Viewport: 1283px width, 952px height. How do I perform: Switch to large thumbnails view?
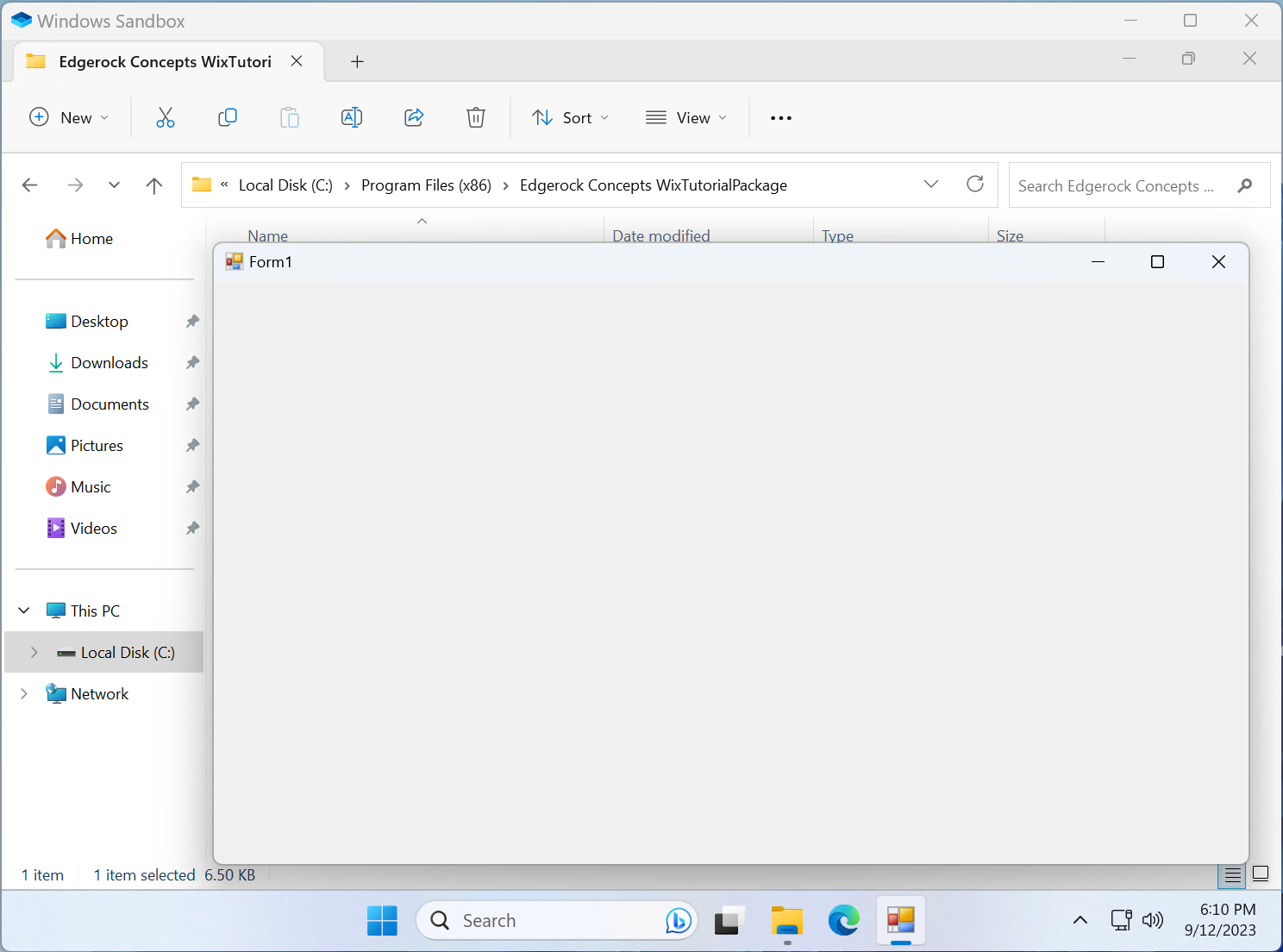point(1261,874)
